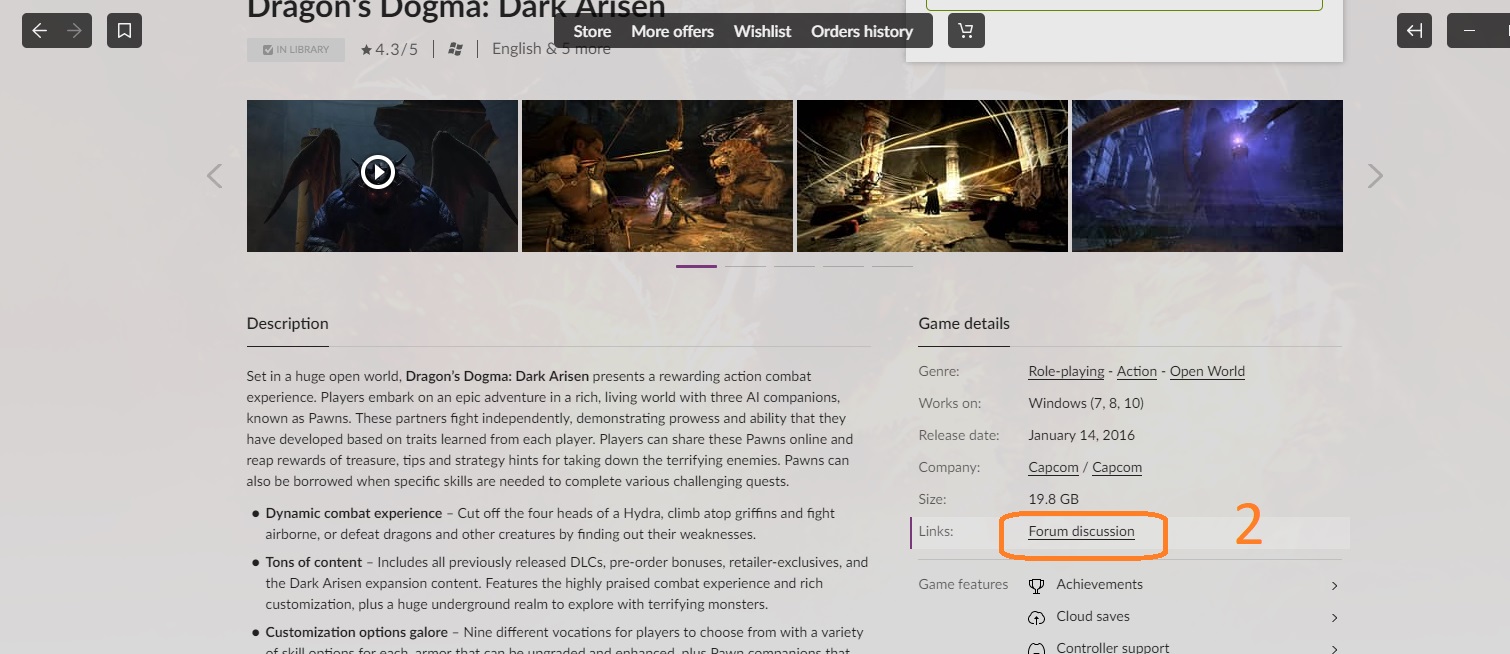Click the Controller support feature label

(1113, 648)
